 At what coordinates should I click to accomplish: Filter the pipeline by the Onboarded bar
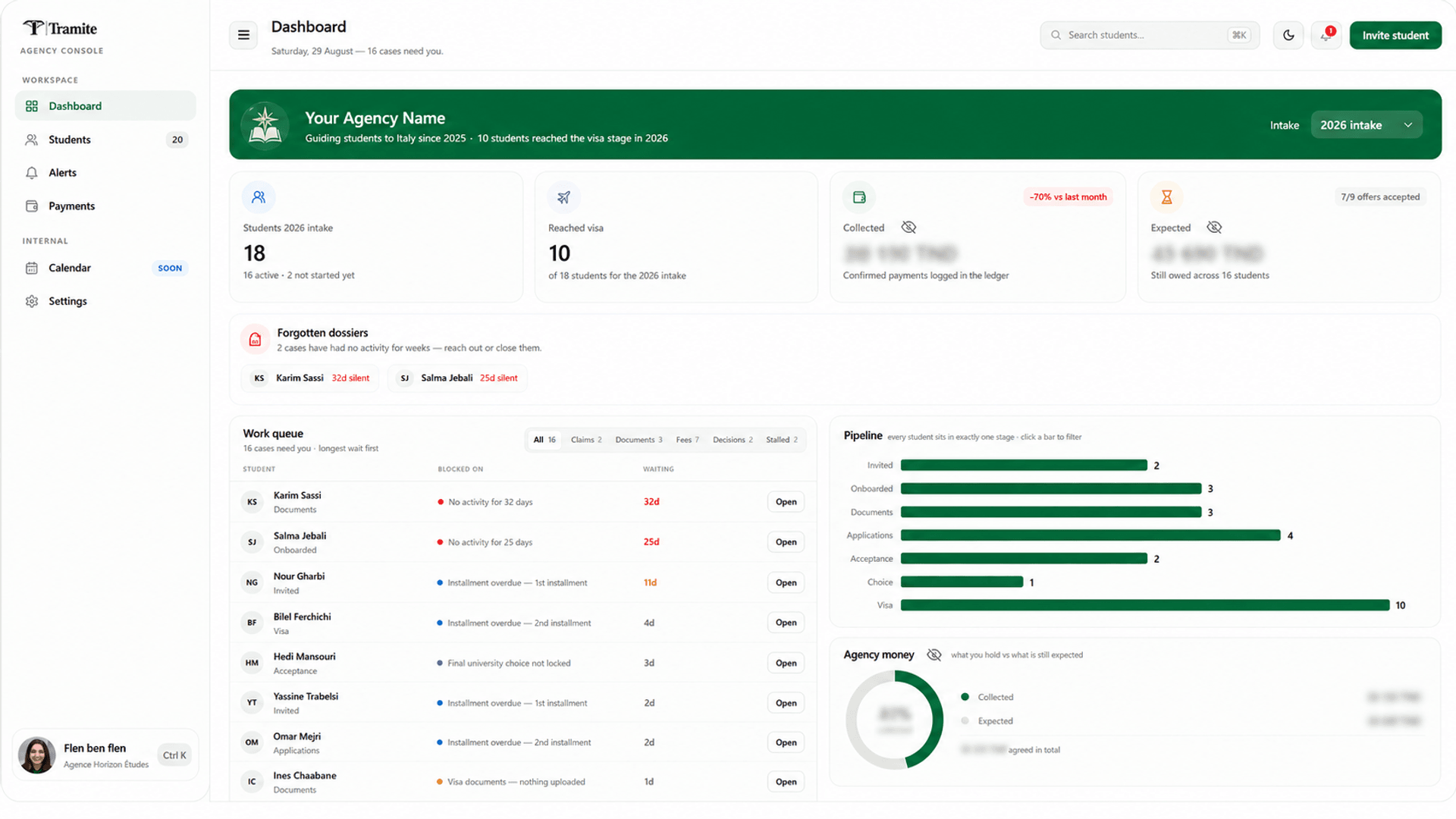(1051, 488)
